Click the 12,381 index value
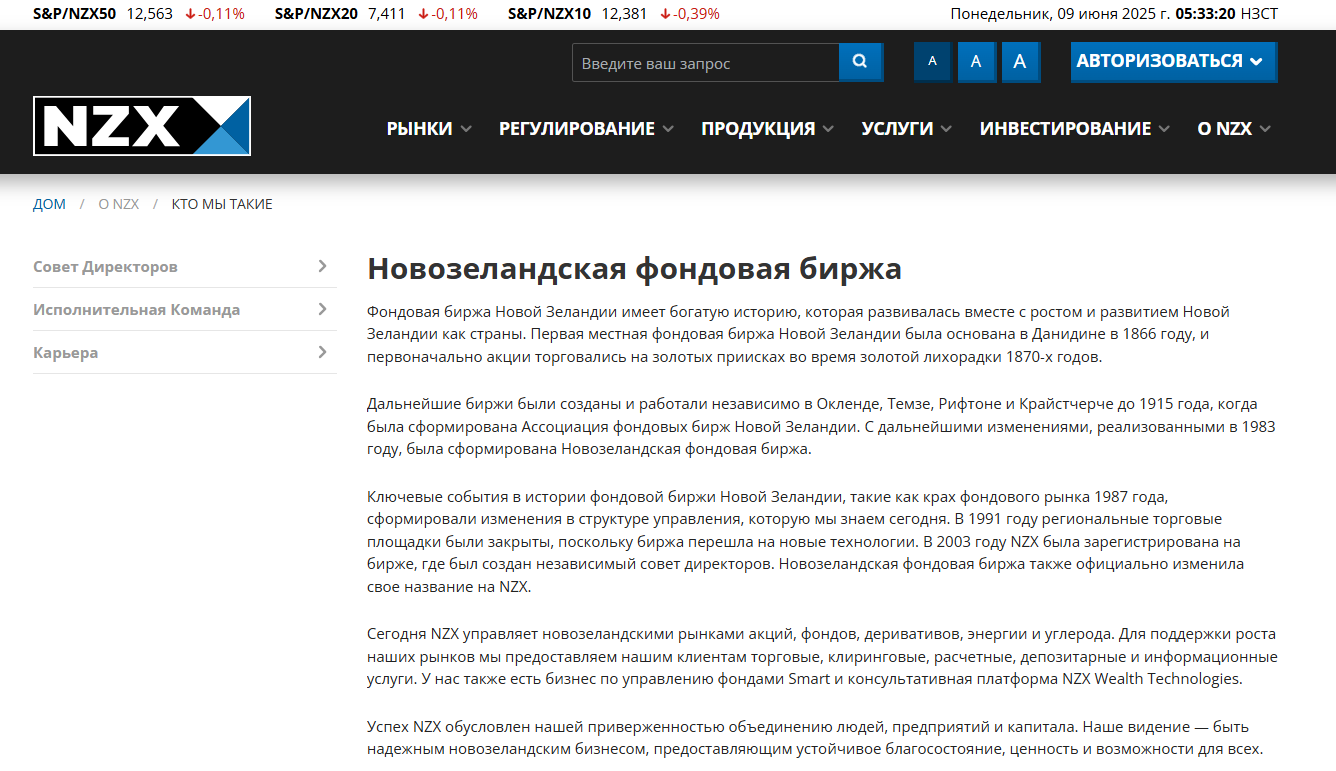1336x771 pixels. point(624,14)
